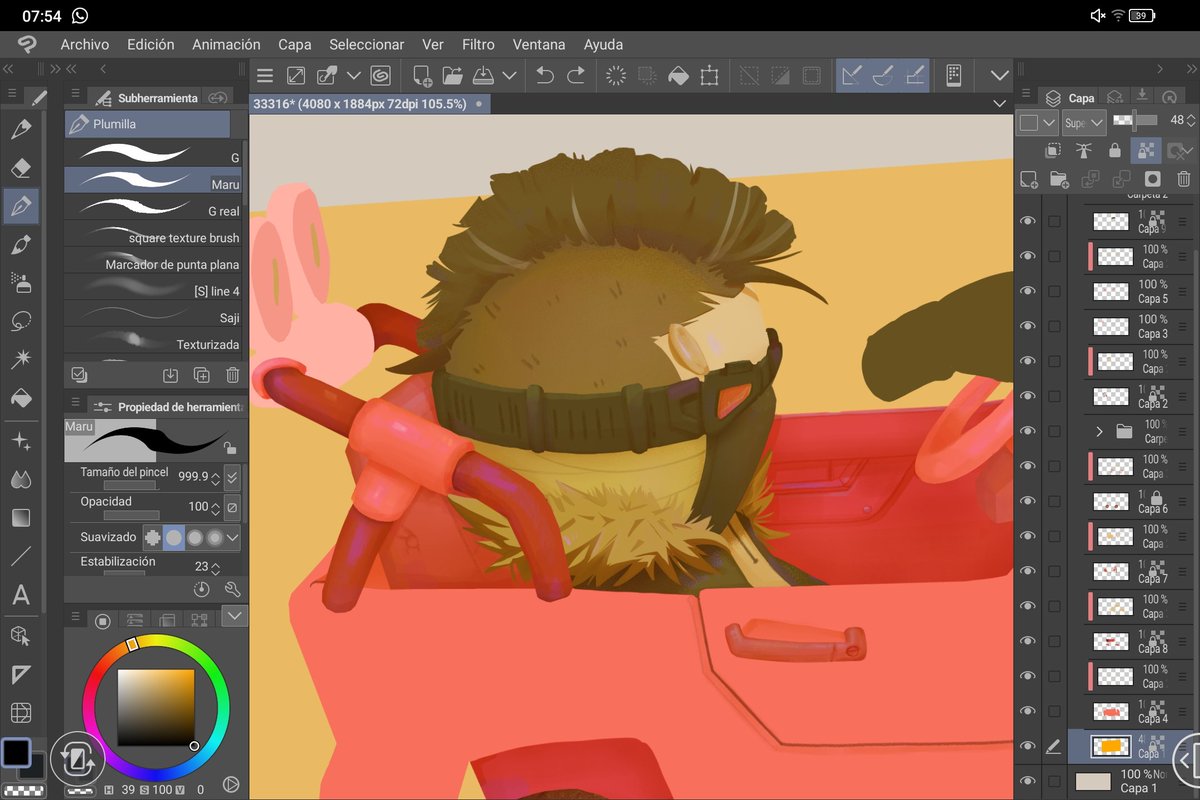Toggle Clip to Layer Below
Screen dimensions: 1200x800
(1053, 150)
